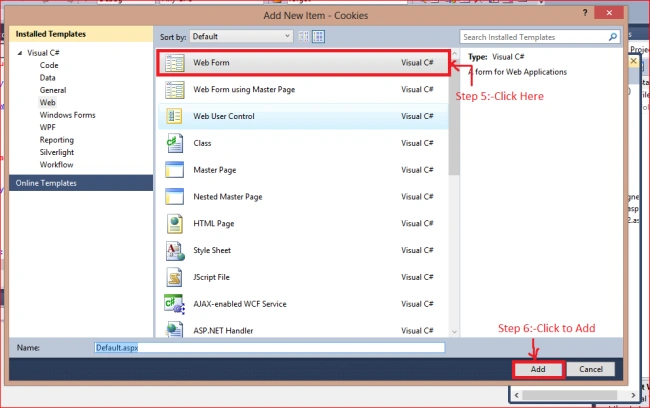Viewport: 650px width, 408px height.
Task: Click the "Class" template name
Action: 202,143
